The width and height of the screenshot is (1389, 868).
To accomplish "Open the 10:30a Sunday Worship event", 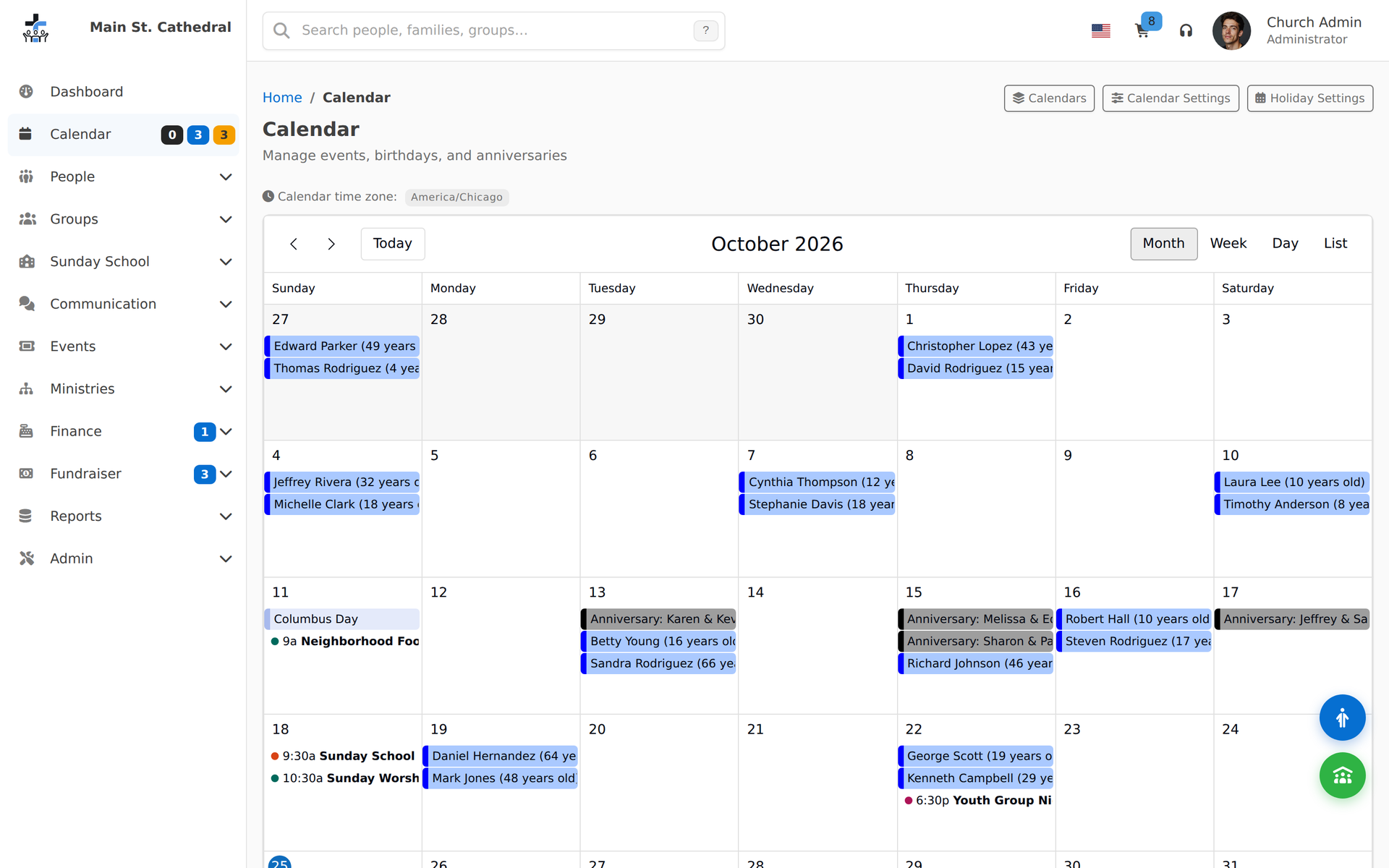I will [x=342, y=778].
